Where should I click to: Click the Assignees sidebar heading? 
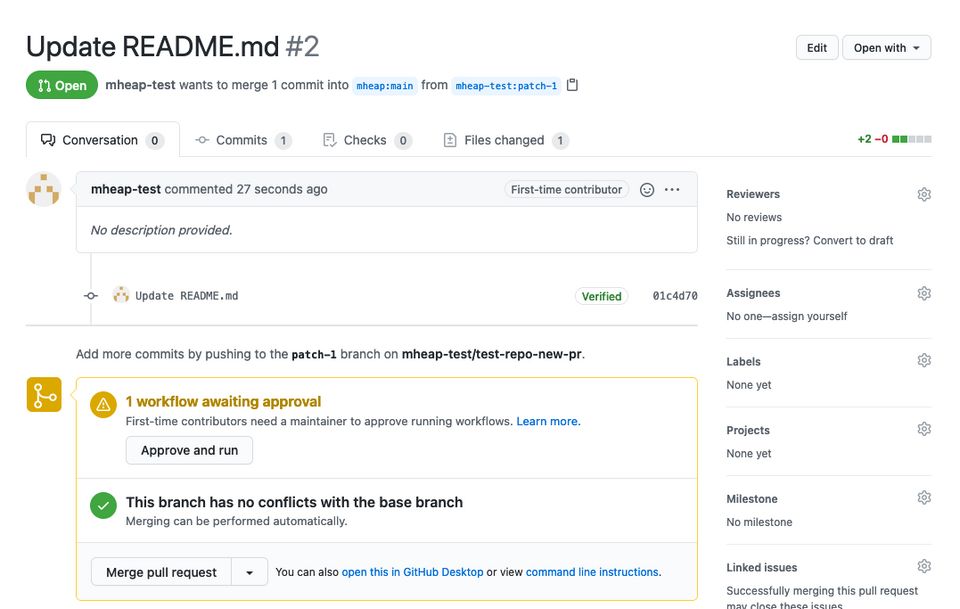point(753,293)
